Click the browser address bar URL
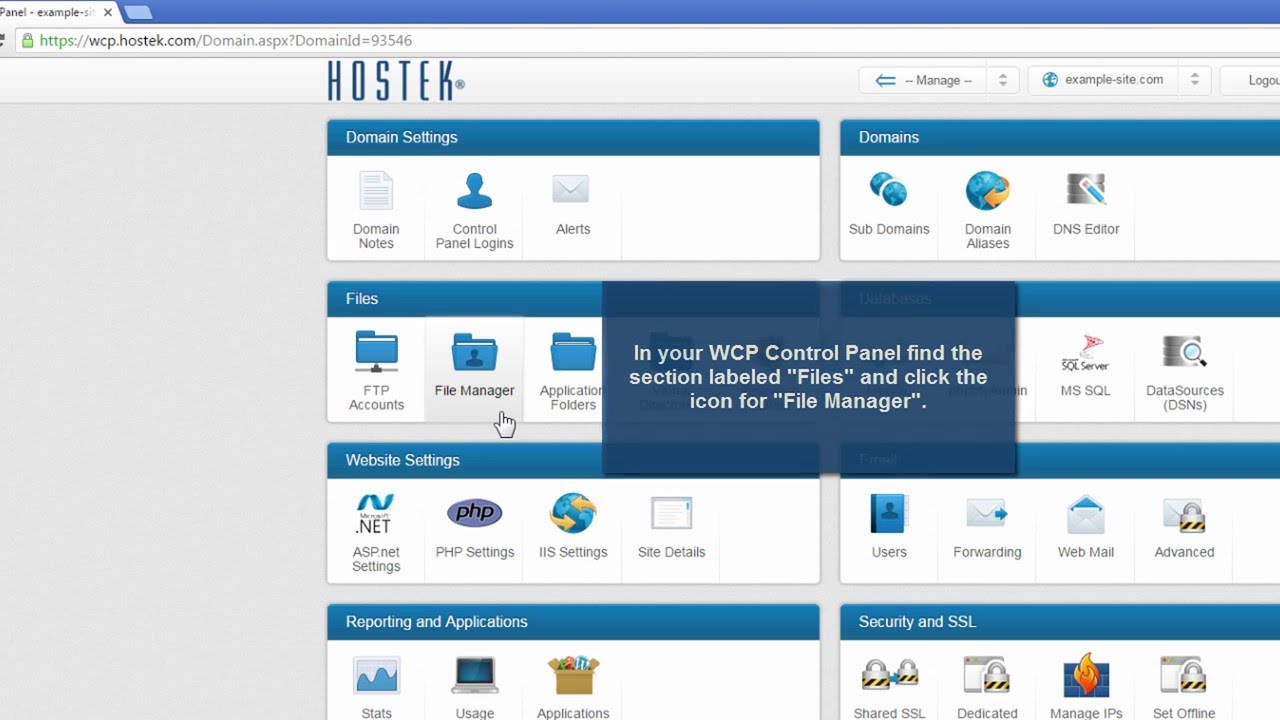Image resolution: width=1280 pixels, height=720 pixels. click(226, 41)
